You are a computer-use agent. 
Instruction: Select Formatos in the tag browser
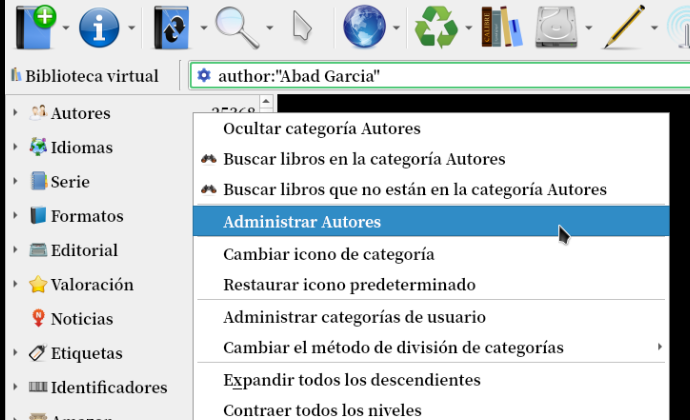pos(87,216)
